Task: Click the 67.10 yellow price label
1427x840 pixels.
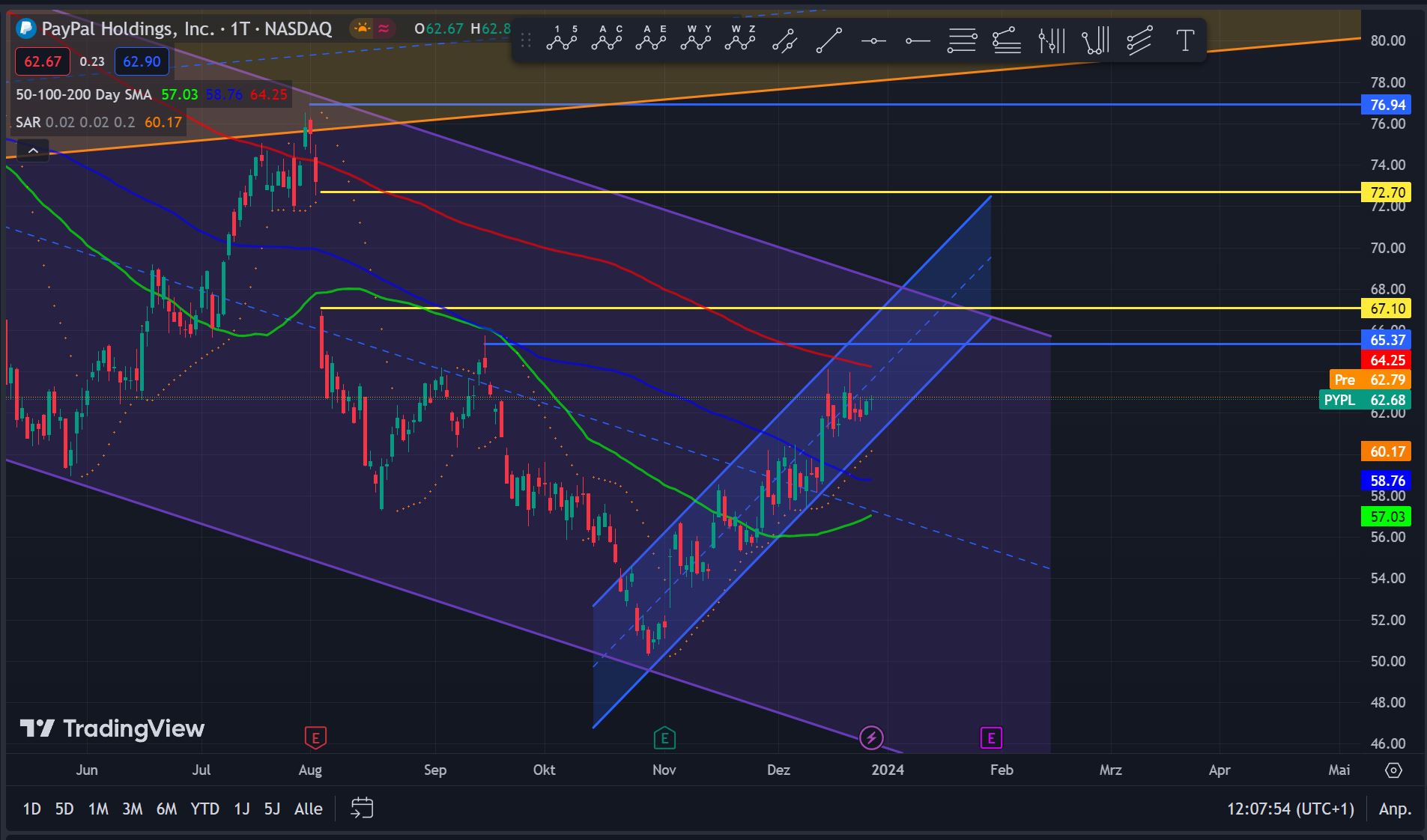Action: point(1387,308)
